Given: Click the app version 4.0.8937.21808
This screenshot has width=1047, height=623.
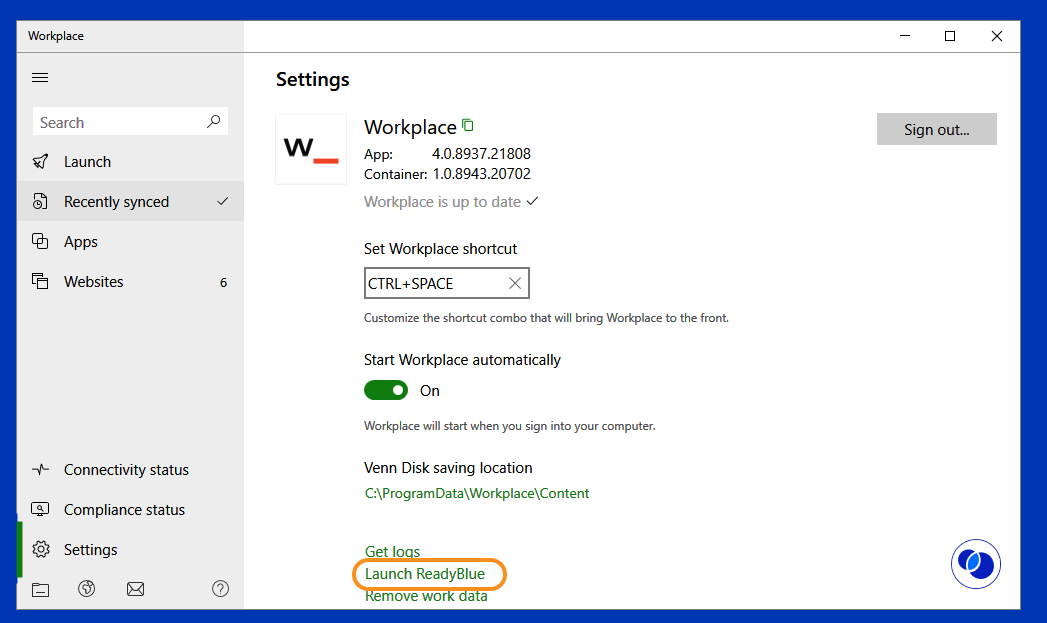Looking at the screenshot, I should 481,154.
